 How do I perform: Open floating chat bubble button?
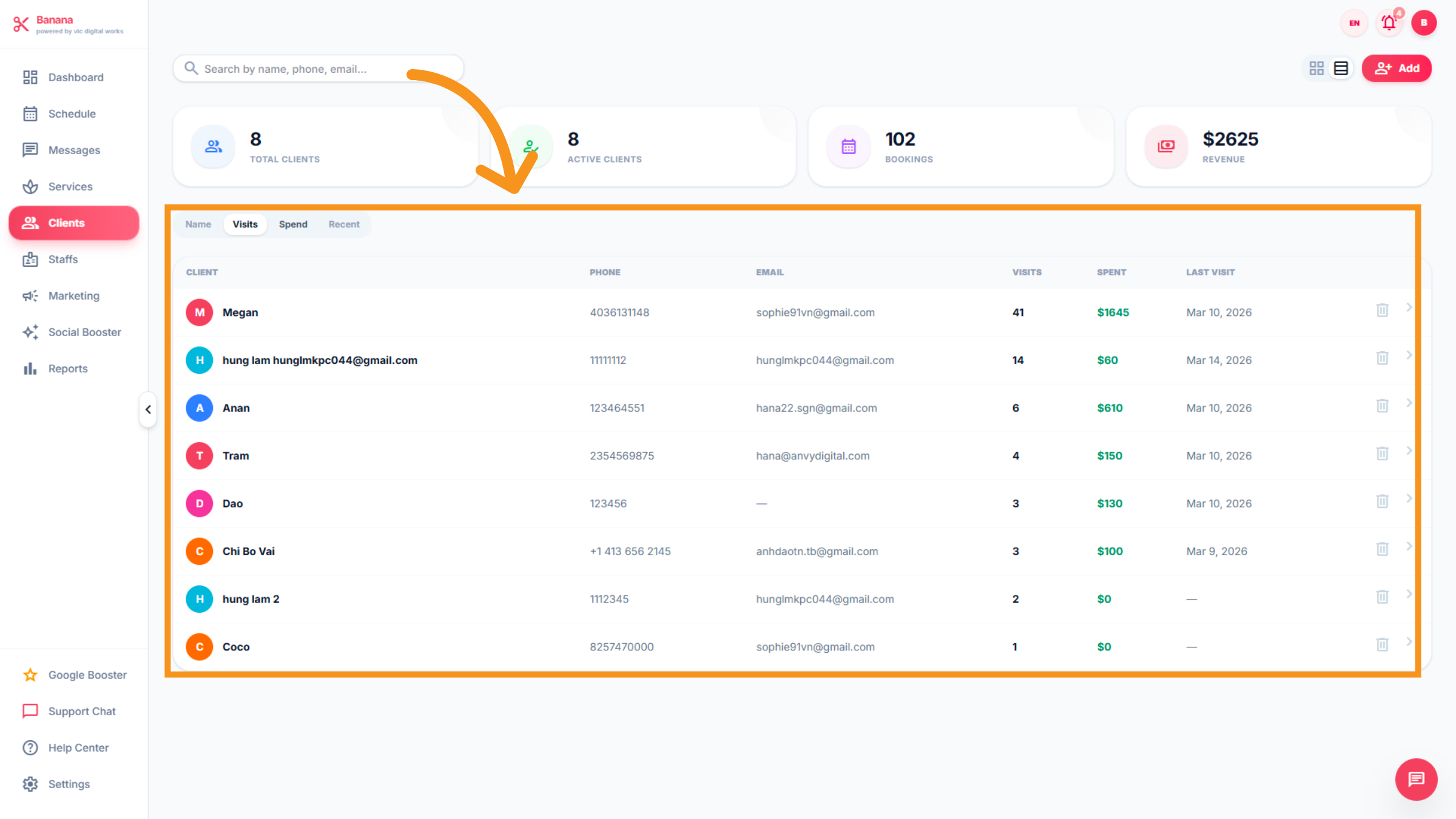coord(1416,779)
